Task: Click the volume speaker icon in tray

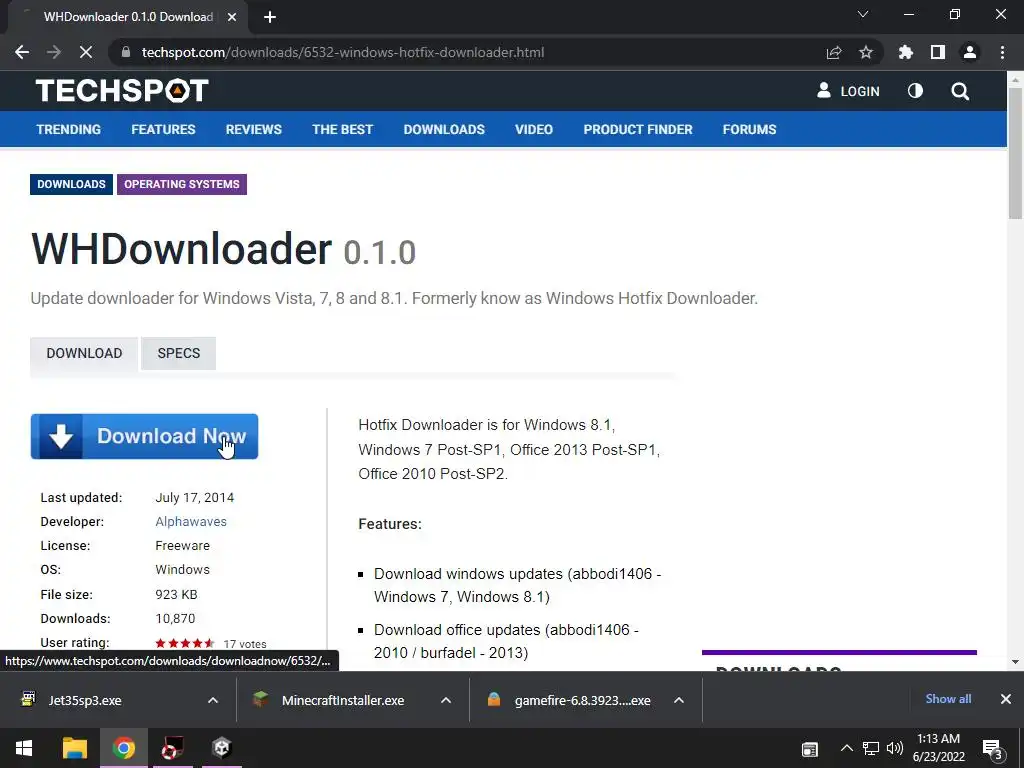Action: pos(895,748)
